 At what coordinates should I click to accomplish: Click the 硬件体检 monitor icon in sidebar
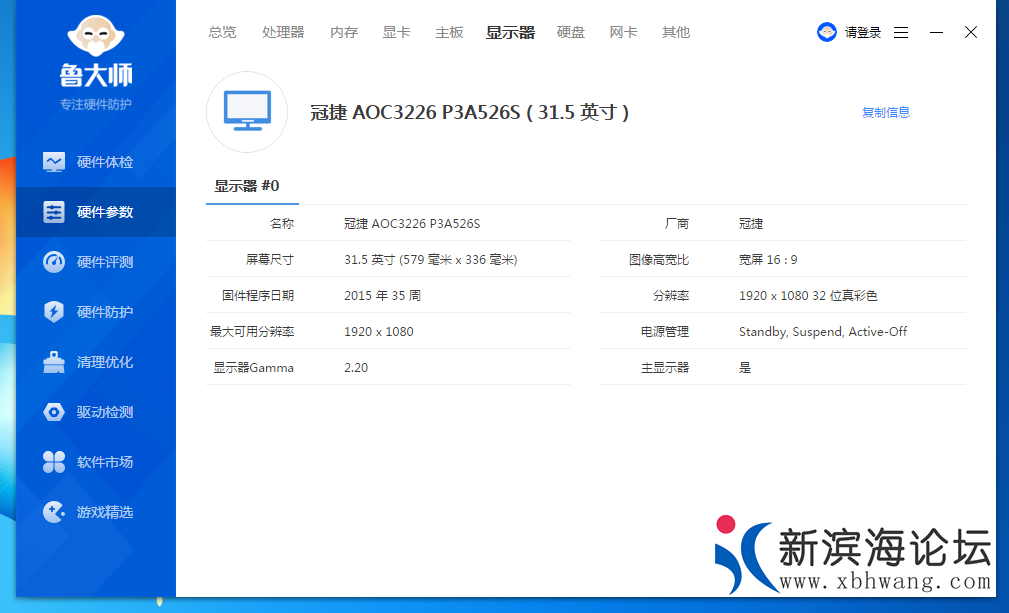pos(54,162)
